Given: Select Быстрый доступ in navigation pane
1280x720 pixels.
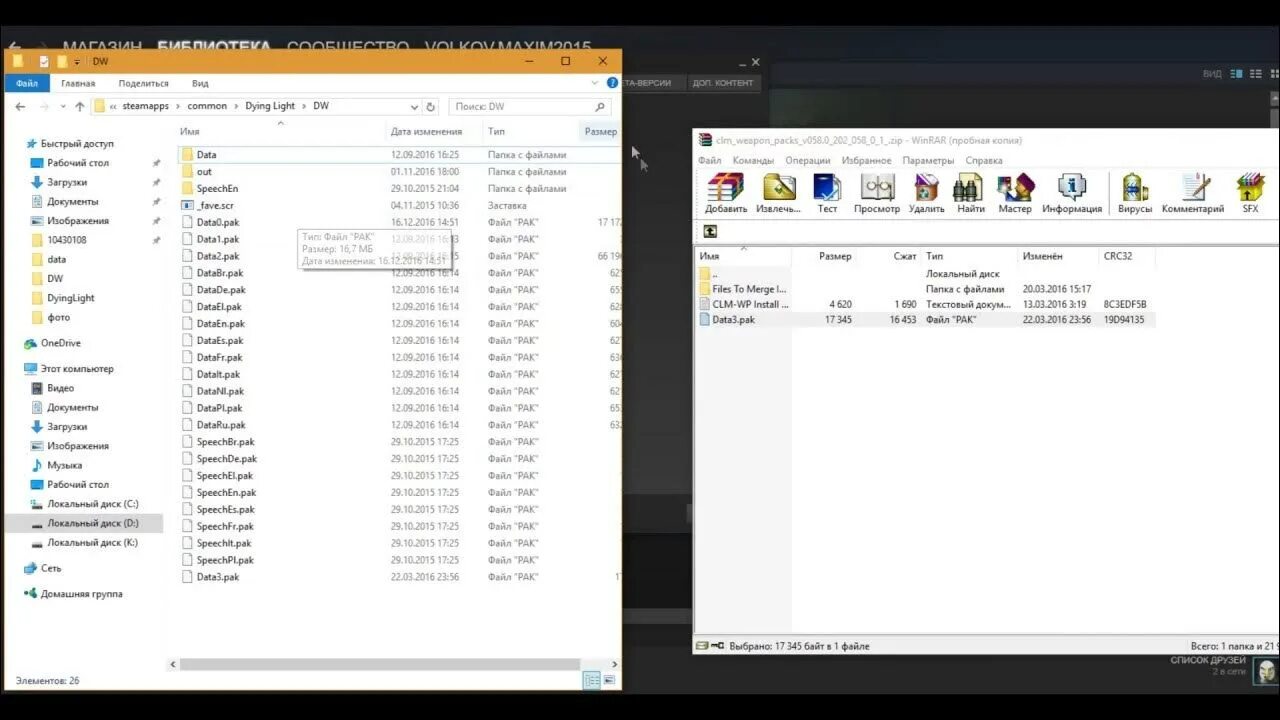Looking at the screenshot, I should tap(77, 144).
